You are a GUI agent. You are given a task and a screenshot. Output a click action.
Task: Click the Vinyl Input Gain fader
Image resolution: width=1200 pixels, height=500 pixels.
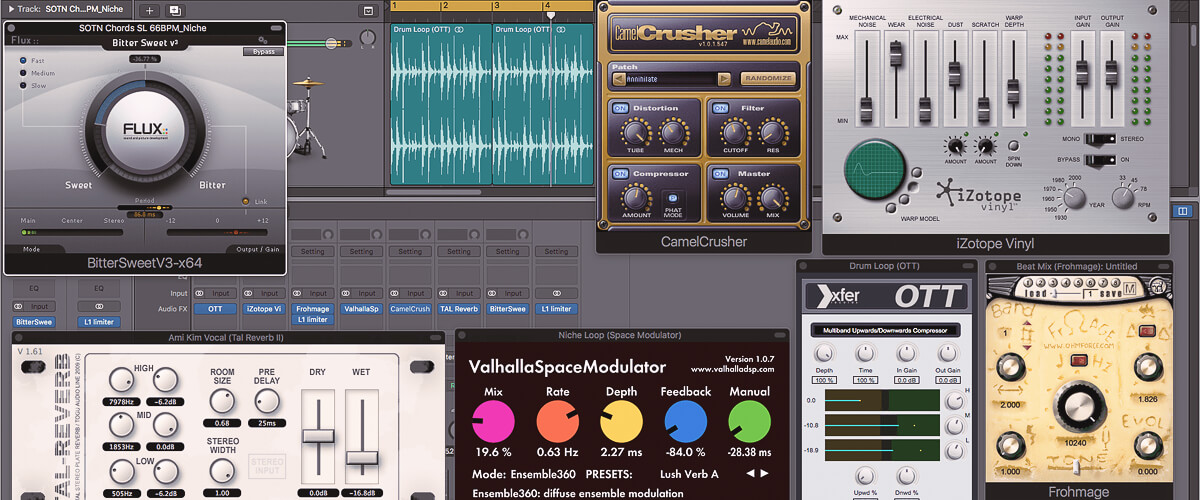coord(1081,74)
